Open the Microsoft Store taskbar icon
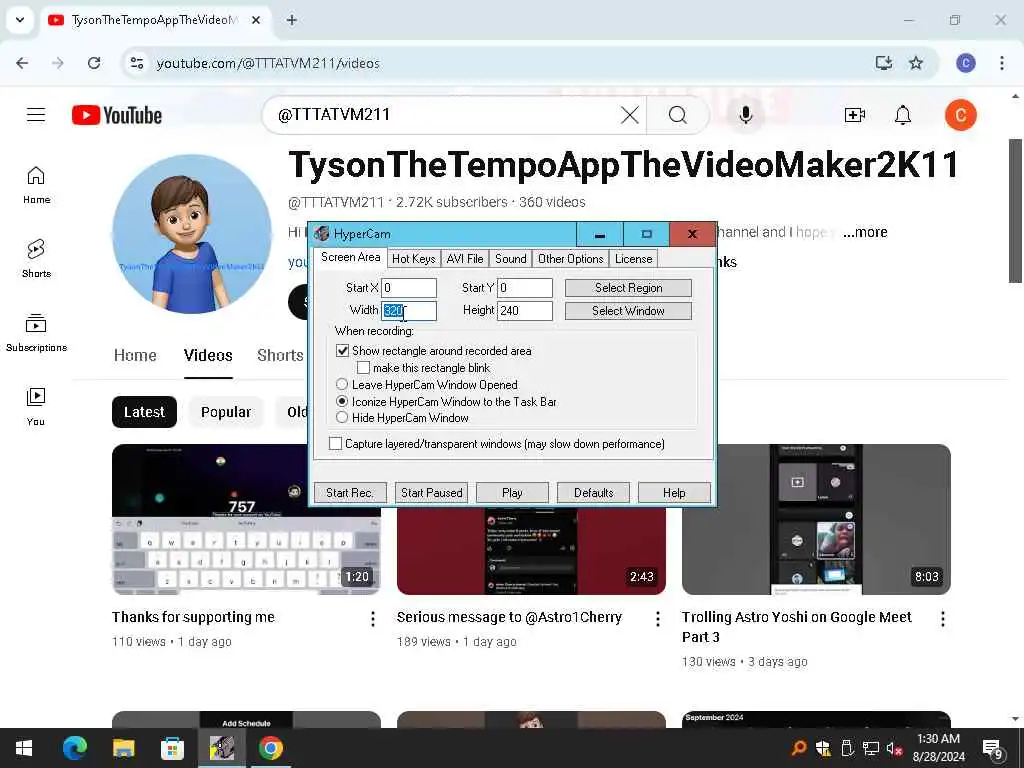The width and height of the screenshot is (1024, 768). 172,748
